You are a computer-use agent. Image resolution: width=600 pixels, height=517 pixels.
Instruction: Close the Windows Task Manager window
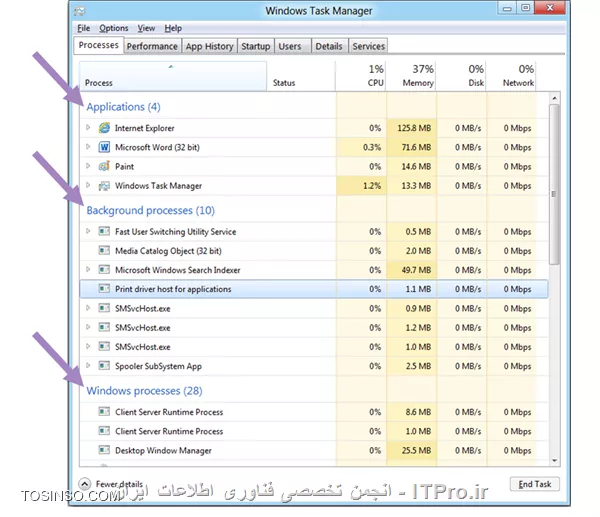point(549,8)
